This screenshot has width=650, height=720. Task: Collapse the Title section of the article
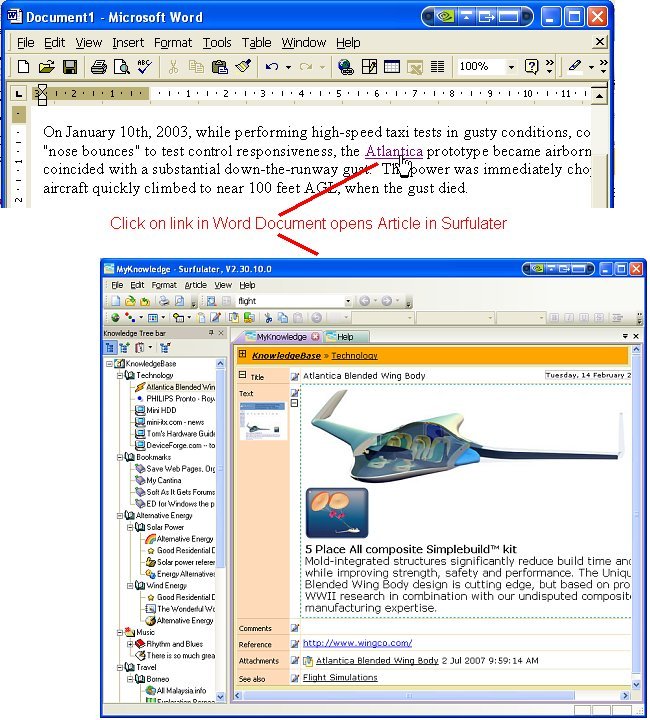pos(242,375)
